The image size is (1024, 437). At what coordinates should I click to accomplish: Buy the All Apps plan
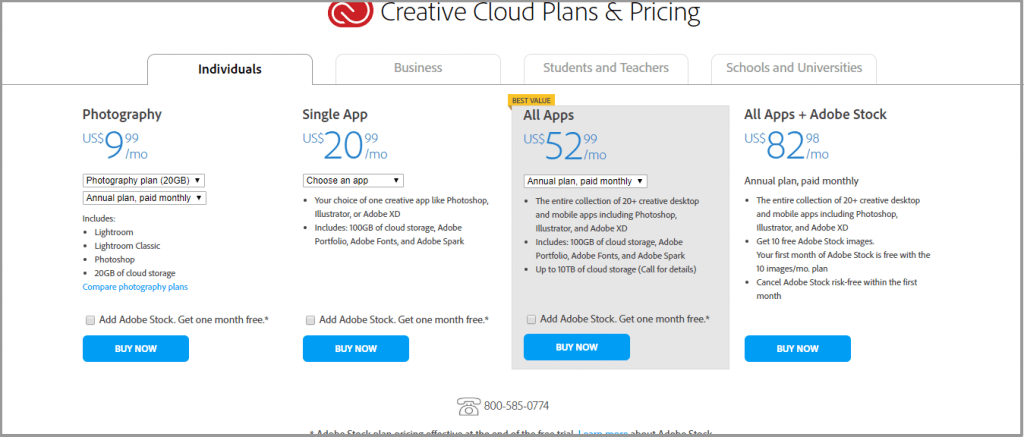point(576,347)
